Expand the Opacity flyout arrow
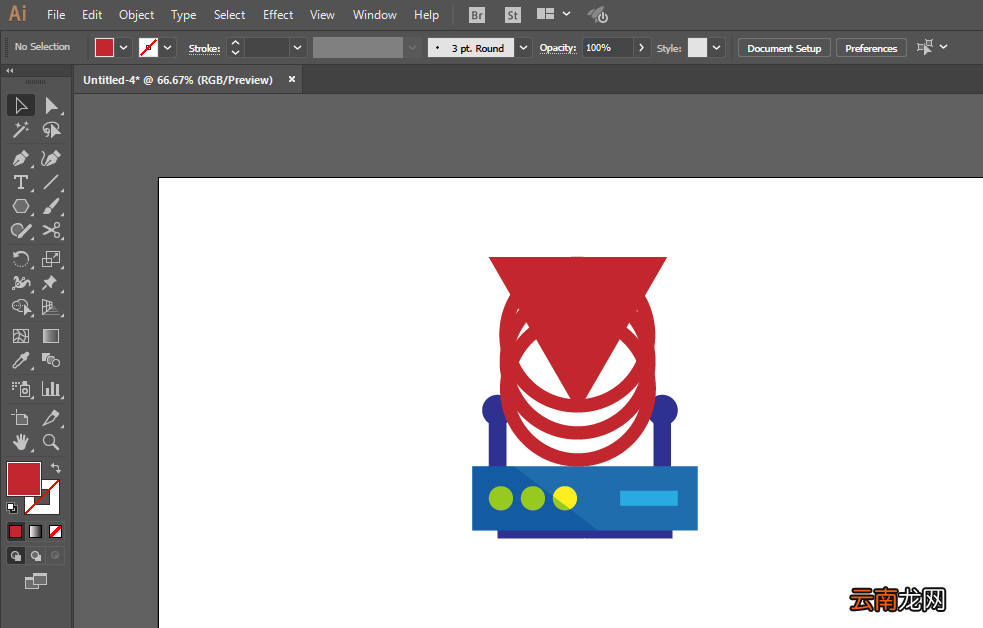The image size is (983, 628). [641, 48]
